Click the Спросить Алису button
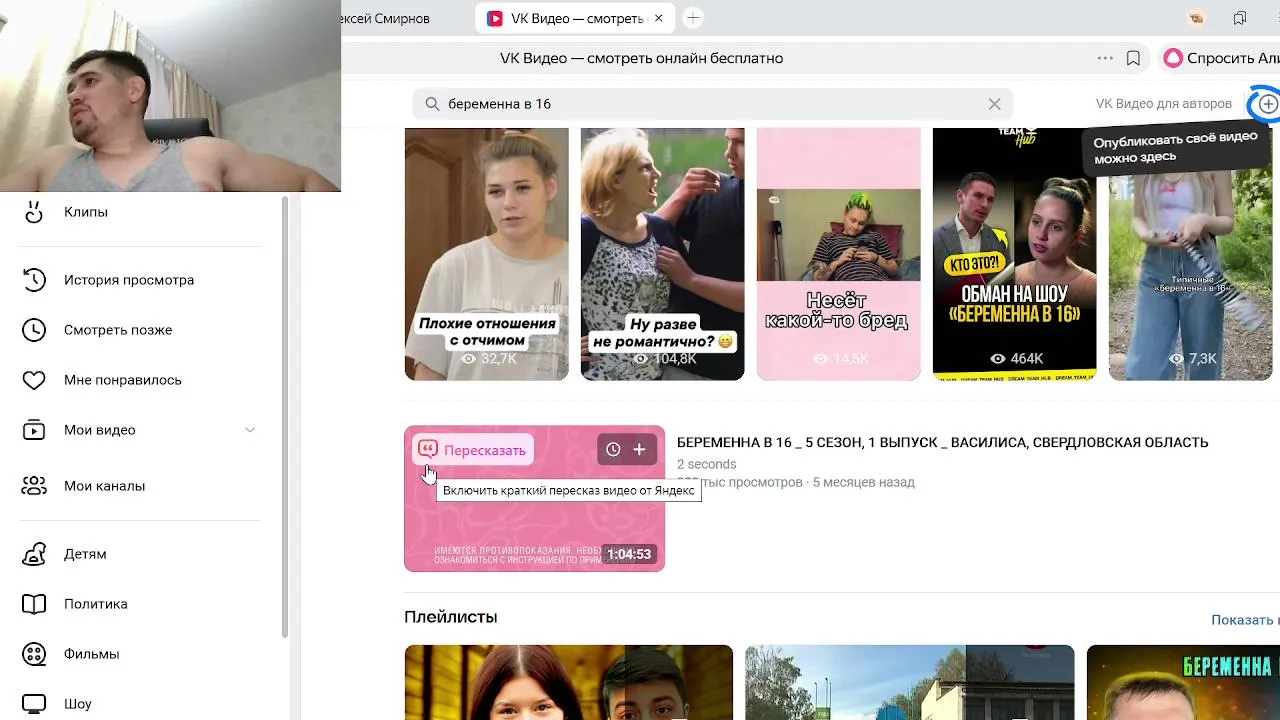The width and height of the screenshot is (1280, 720). pyautogui.click(x=1221, y=58)
